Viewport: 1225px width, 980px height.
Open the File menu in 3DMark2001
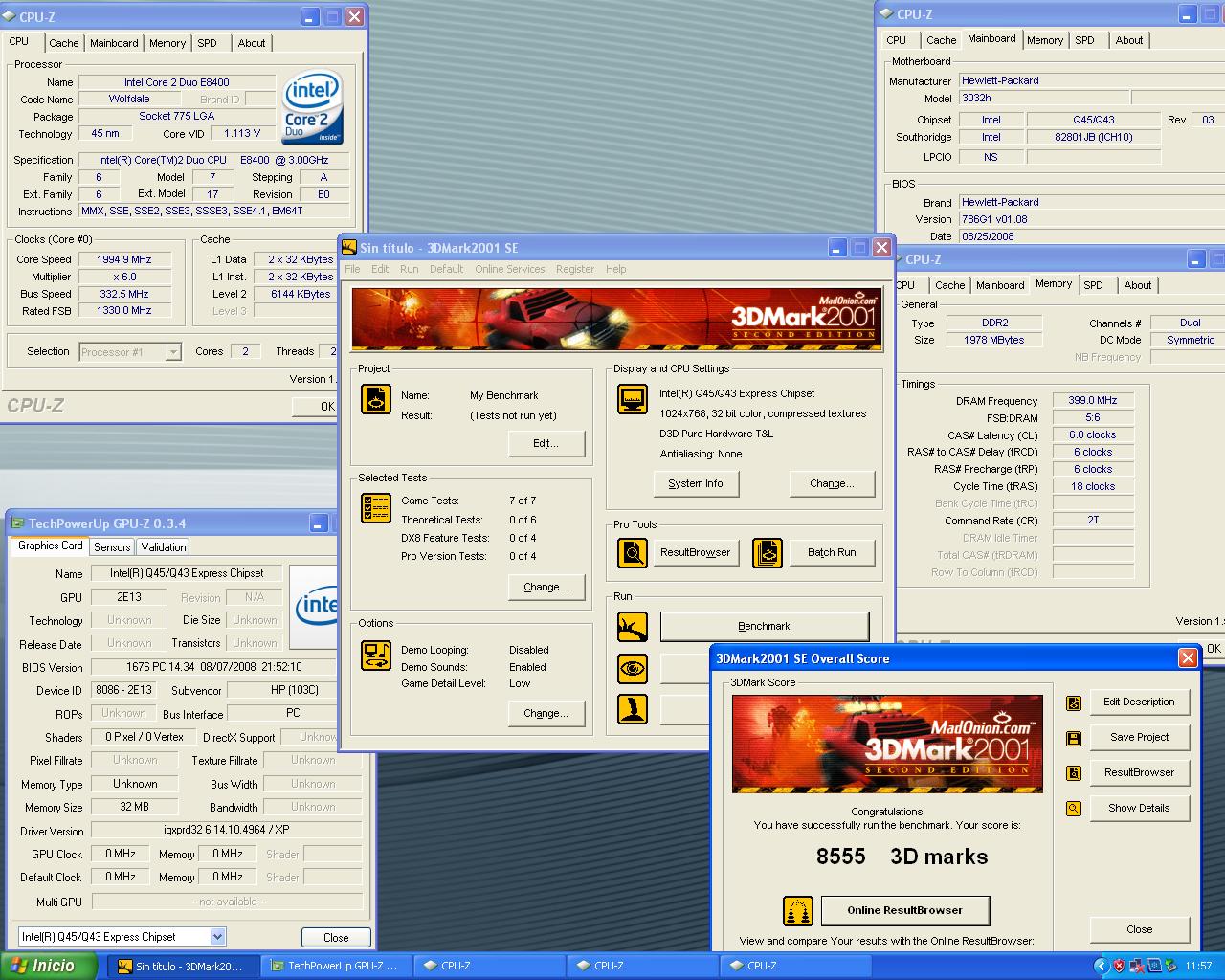point(352,269)
